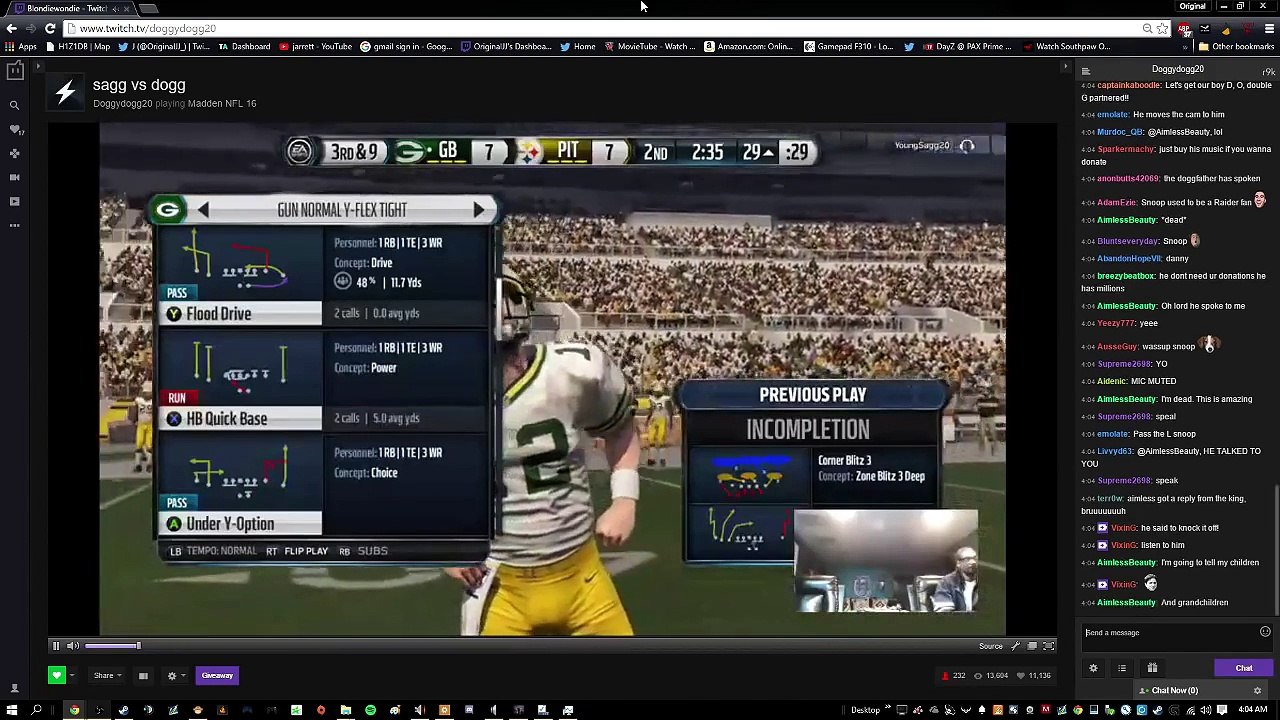Image resolution: width=1280 pixels, height=720 pixels.
Task: Open chat settings gear icon
Action: coord(1093,668)
